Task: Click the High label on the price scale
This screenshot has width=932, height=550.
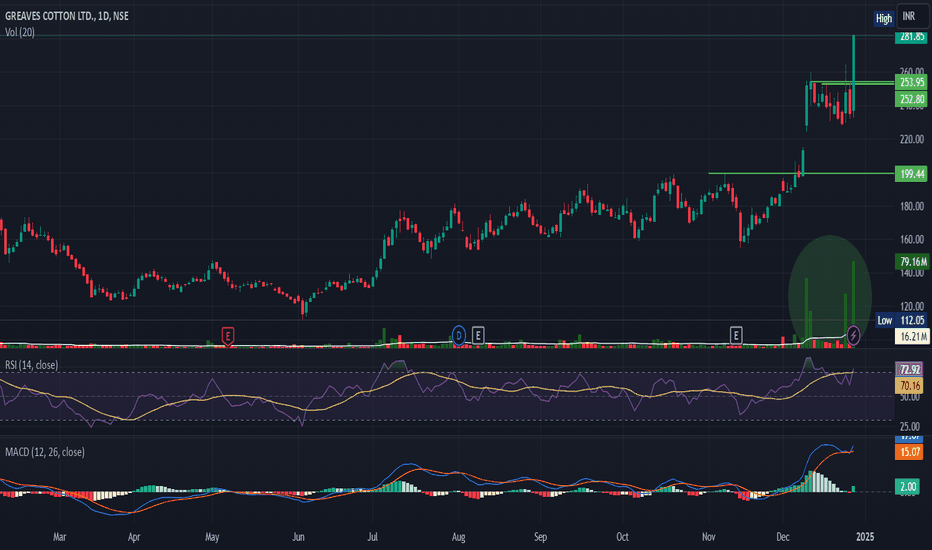Action: (884, 18)
